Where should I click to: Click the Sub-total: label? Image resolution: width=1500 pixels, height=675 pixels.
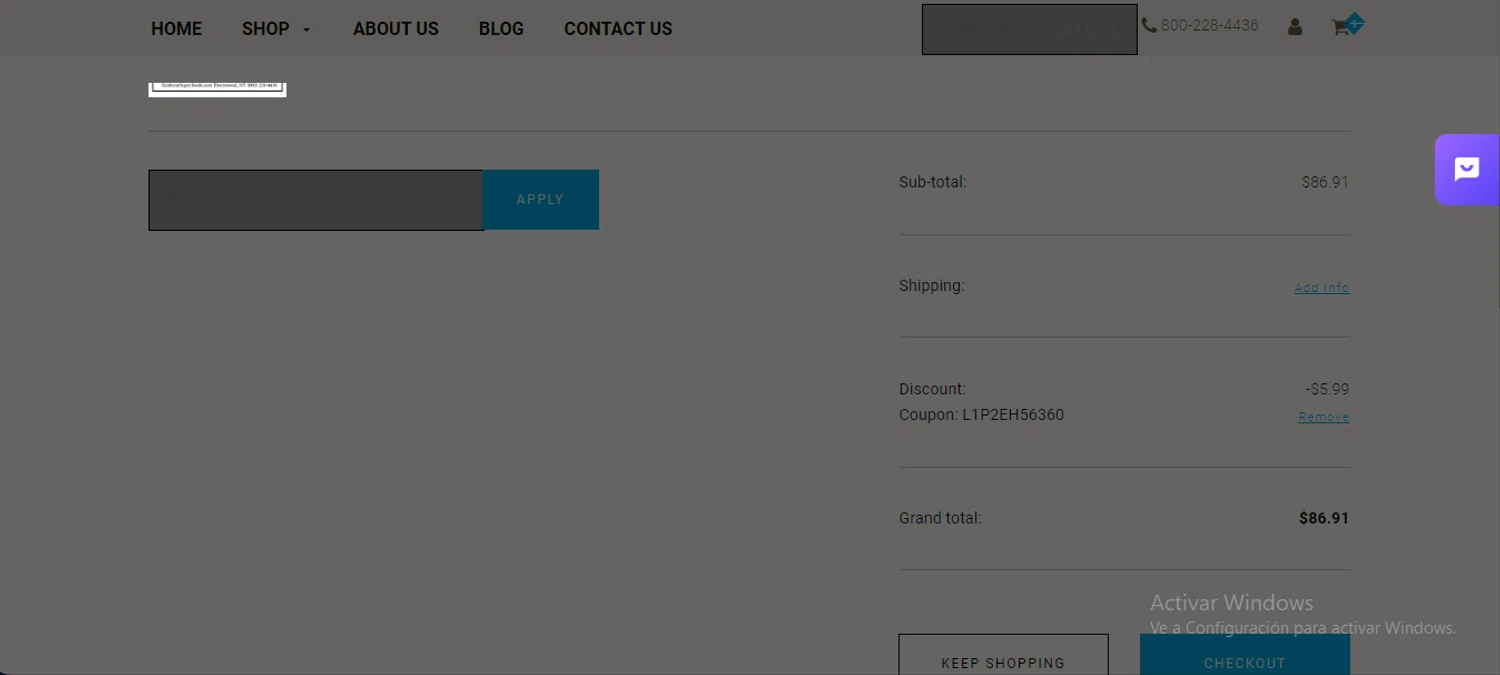coord(933,182)
